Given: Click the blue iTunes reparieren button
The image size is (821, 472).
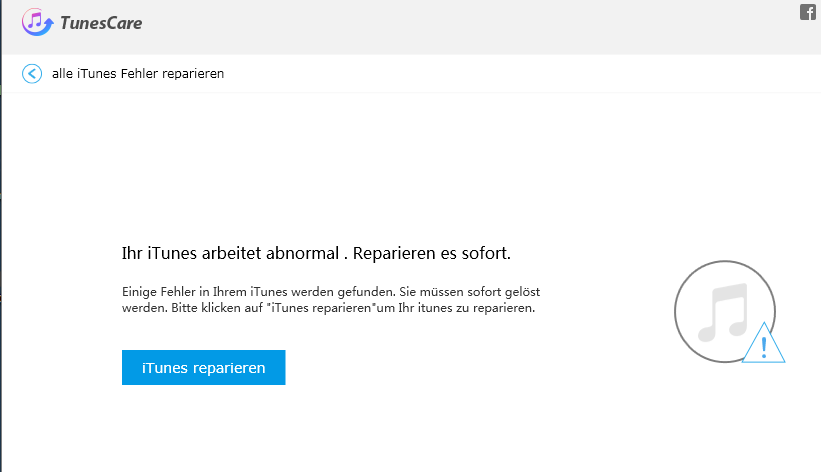Looking at the screenshot, I should 204,367.
